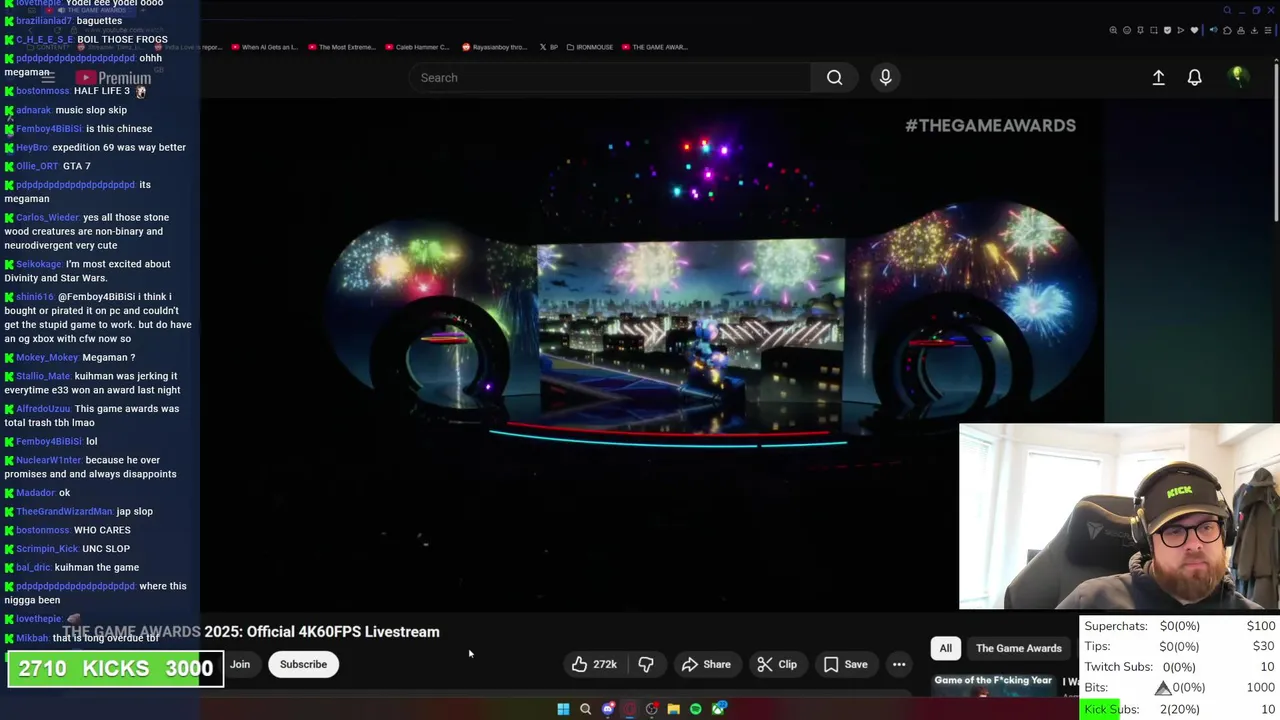Open Discord from the taskbar

point(608,709)
